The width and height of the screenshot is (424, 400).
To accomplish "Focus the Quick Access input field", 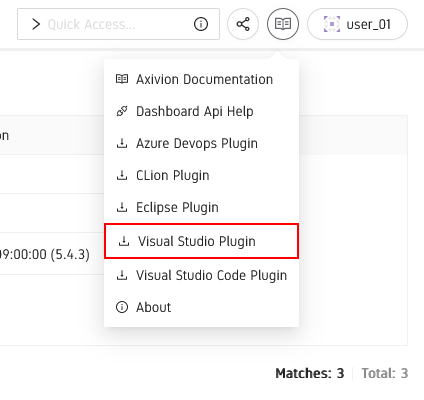I will 118,24.
